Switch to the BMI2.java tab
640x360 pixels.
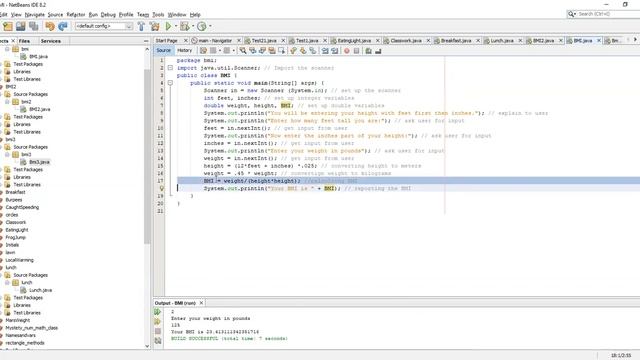(543, 41)
